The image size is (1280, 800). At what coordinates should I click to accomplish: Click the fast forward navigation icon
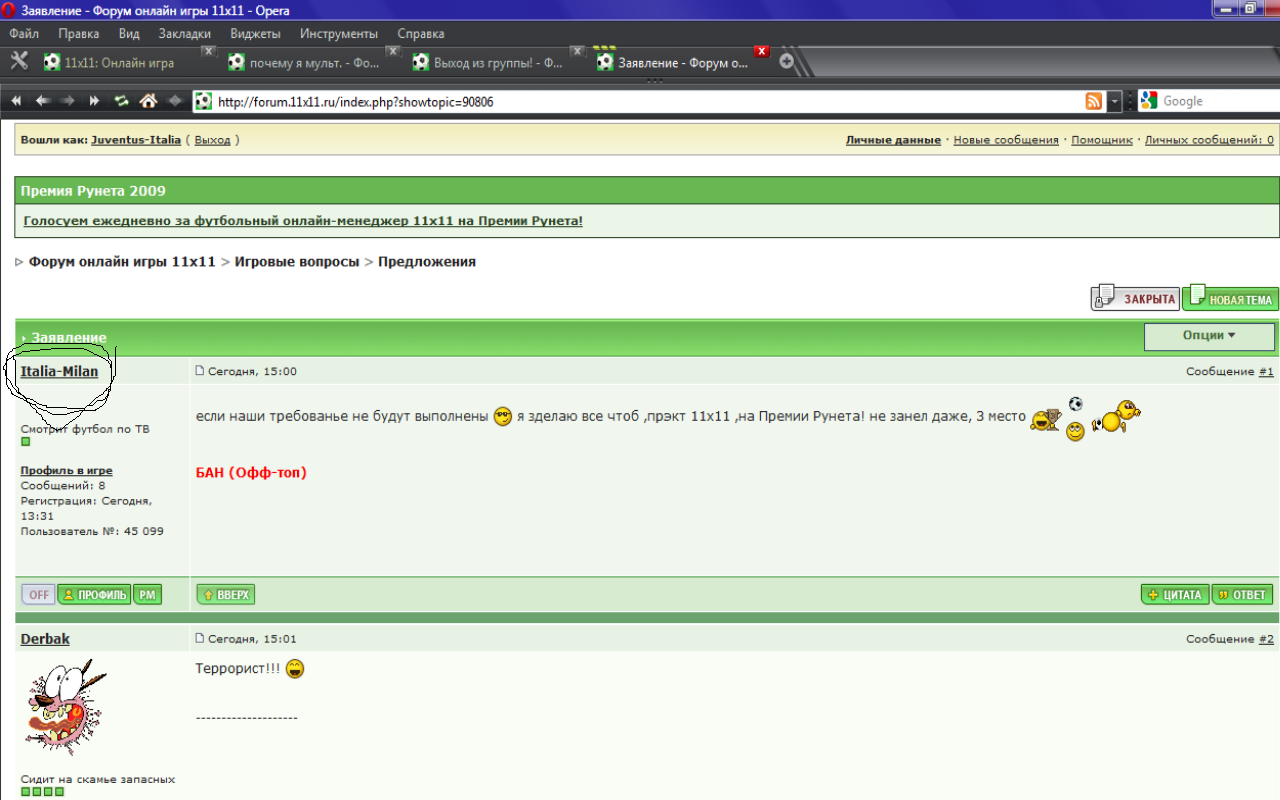tap(95, 101)
